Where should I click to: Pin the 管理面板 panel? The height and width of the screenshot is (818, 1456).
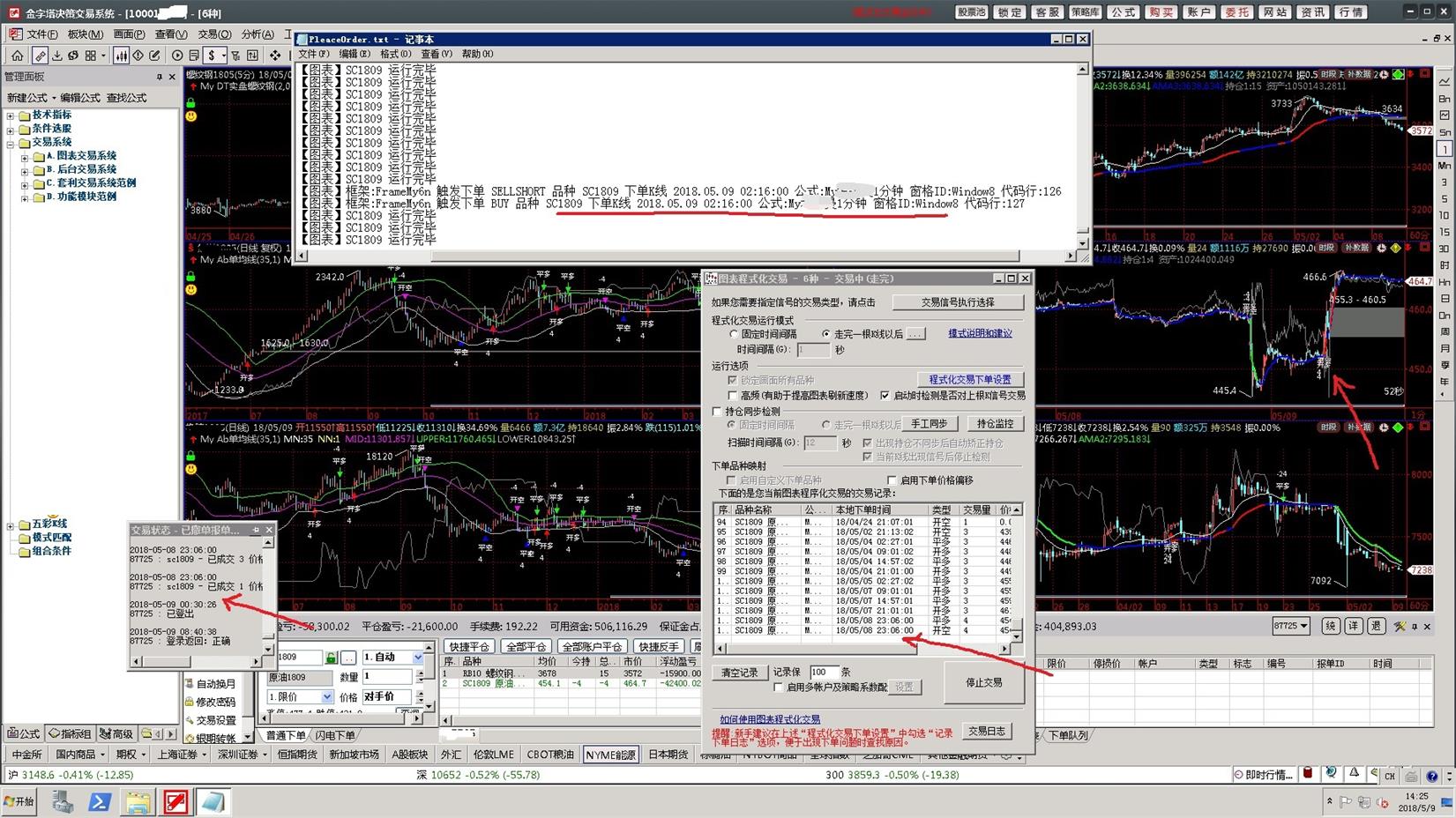160,77
